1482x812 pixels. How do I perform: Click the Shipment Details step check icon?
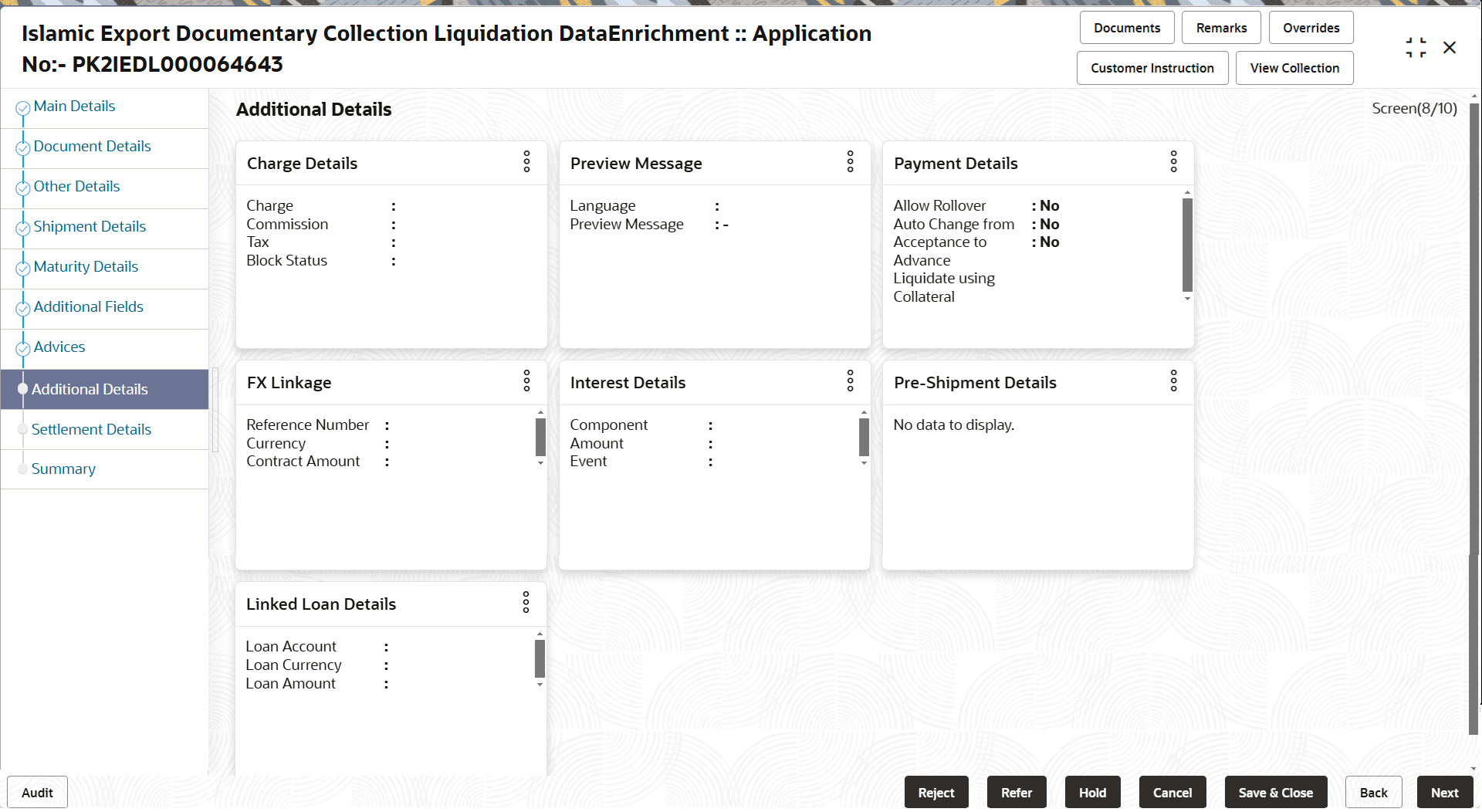pyautogui.click(x=23, y=228)
